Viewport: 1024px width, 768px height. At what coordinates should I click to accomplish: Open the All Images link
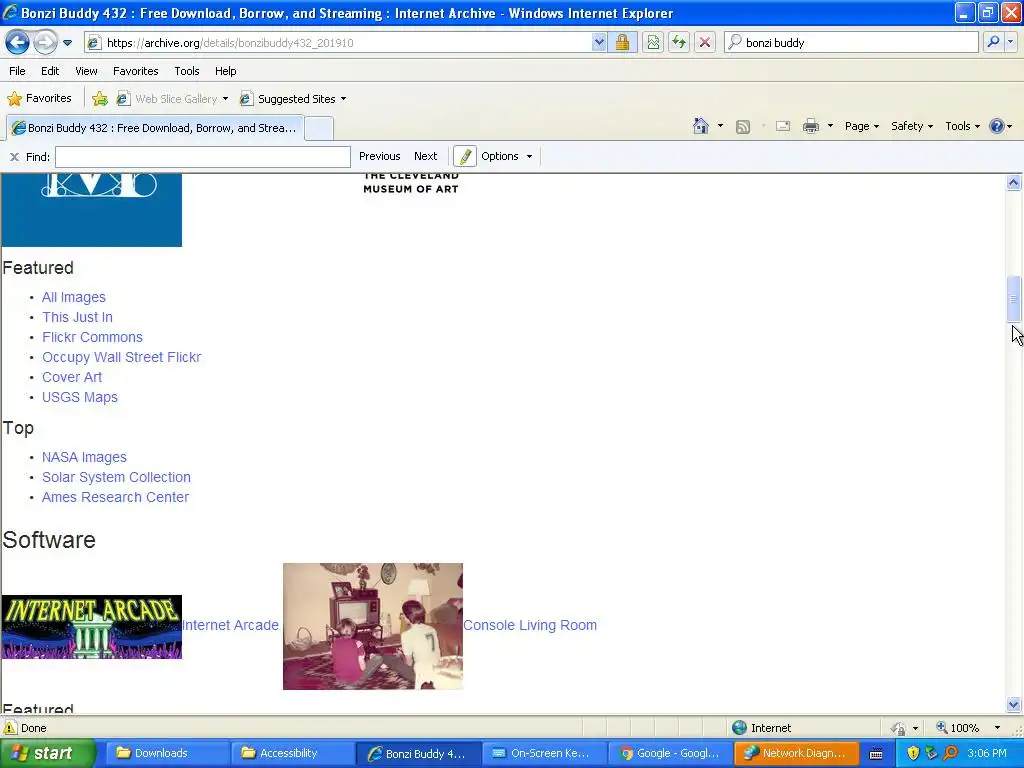point(74,297)
